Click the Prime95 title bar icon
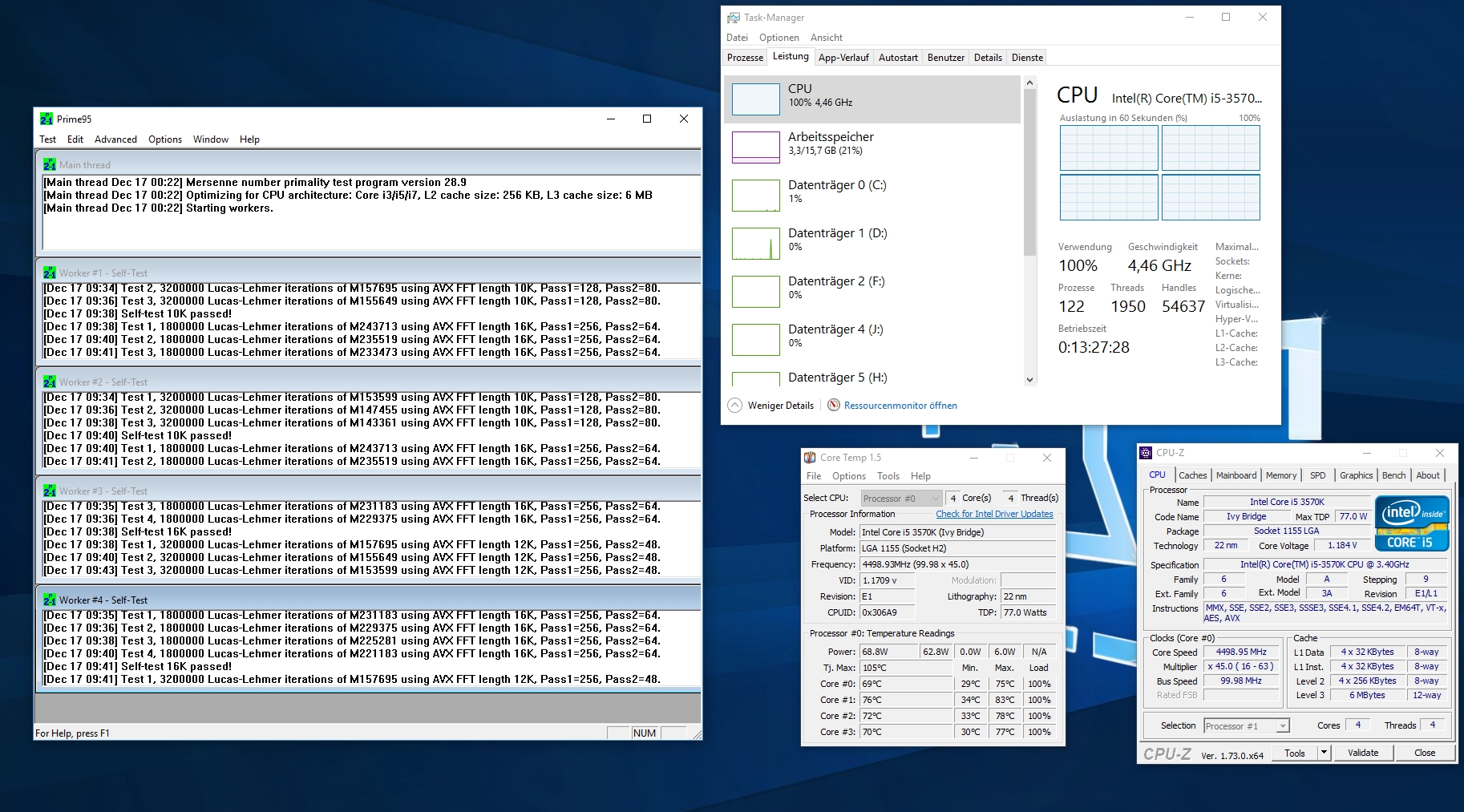This screenshot has height=812, width=1464. click(x=46, y=119)
